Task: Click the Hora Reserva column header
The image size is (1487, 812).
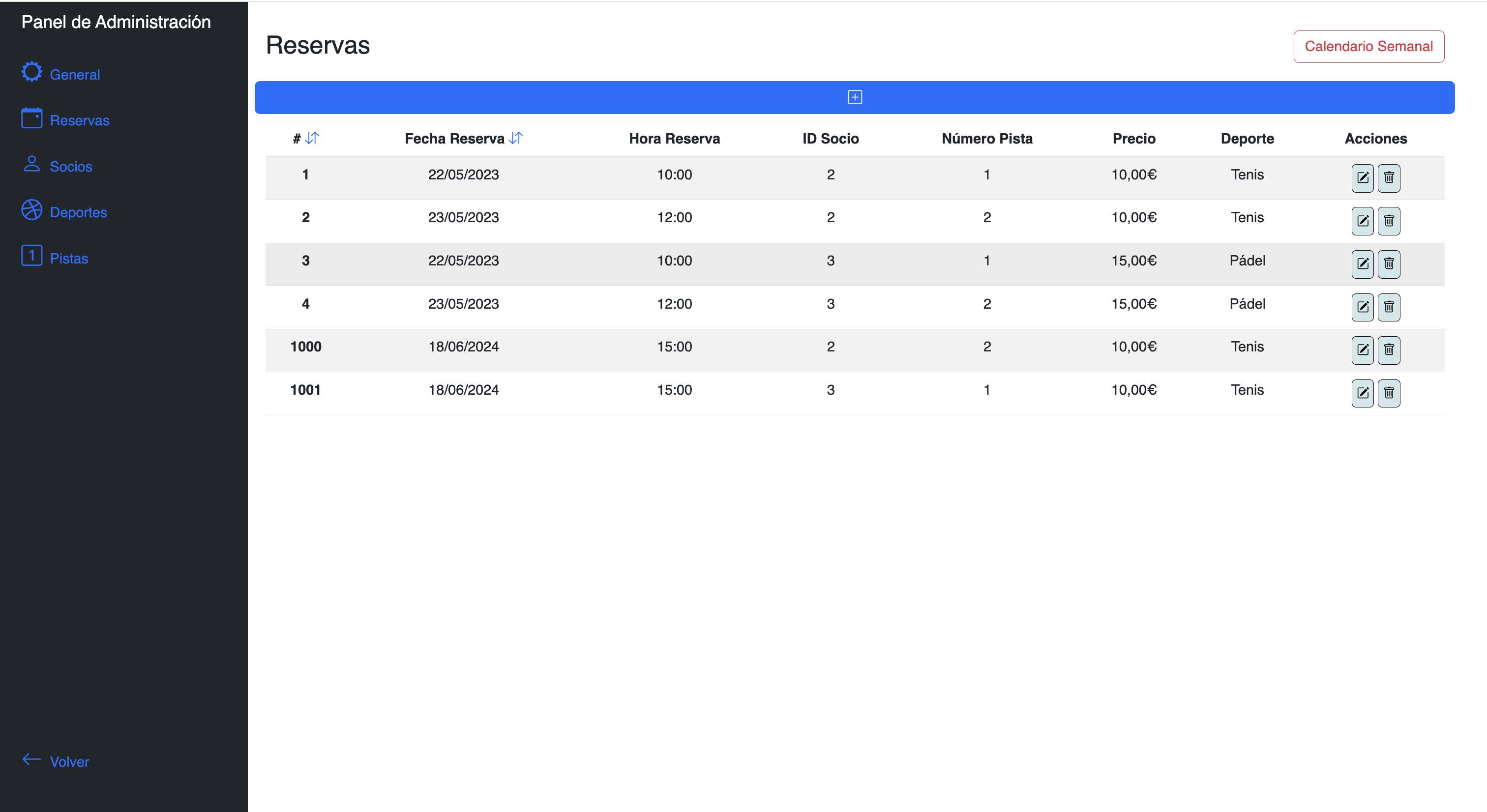Action: tap(674, 139)
